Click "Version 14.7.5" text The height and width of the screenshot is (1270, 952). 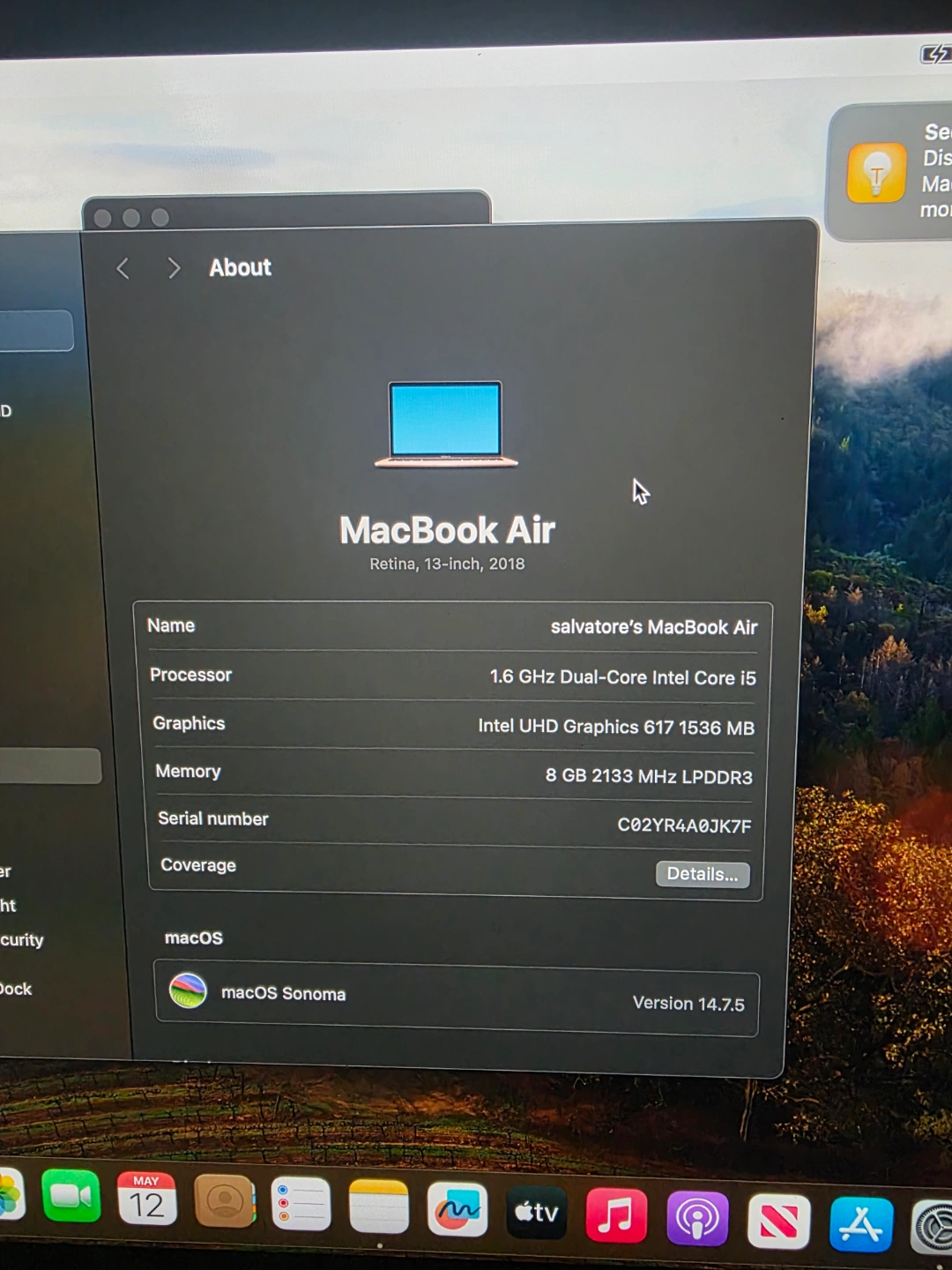pyautogui.click(x=688, y=1004)
